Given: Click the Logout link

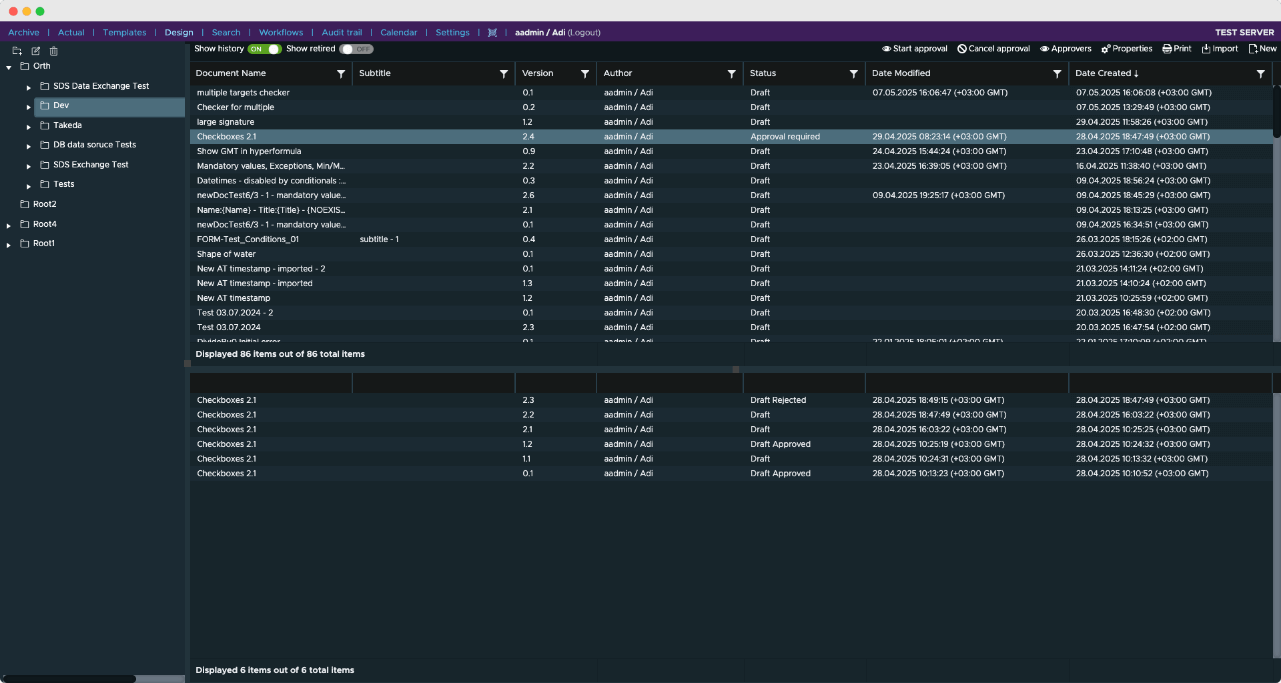Looking at the screenshot, I should pos(584,32).
